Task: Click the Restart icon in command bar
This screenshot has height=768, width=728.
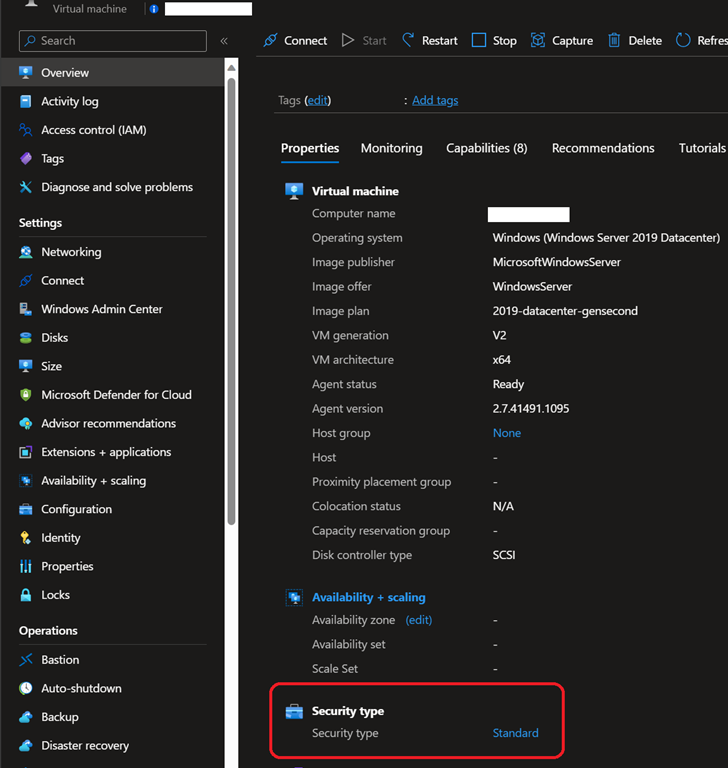Action: click(x=408, y=41)
